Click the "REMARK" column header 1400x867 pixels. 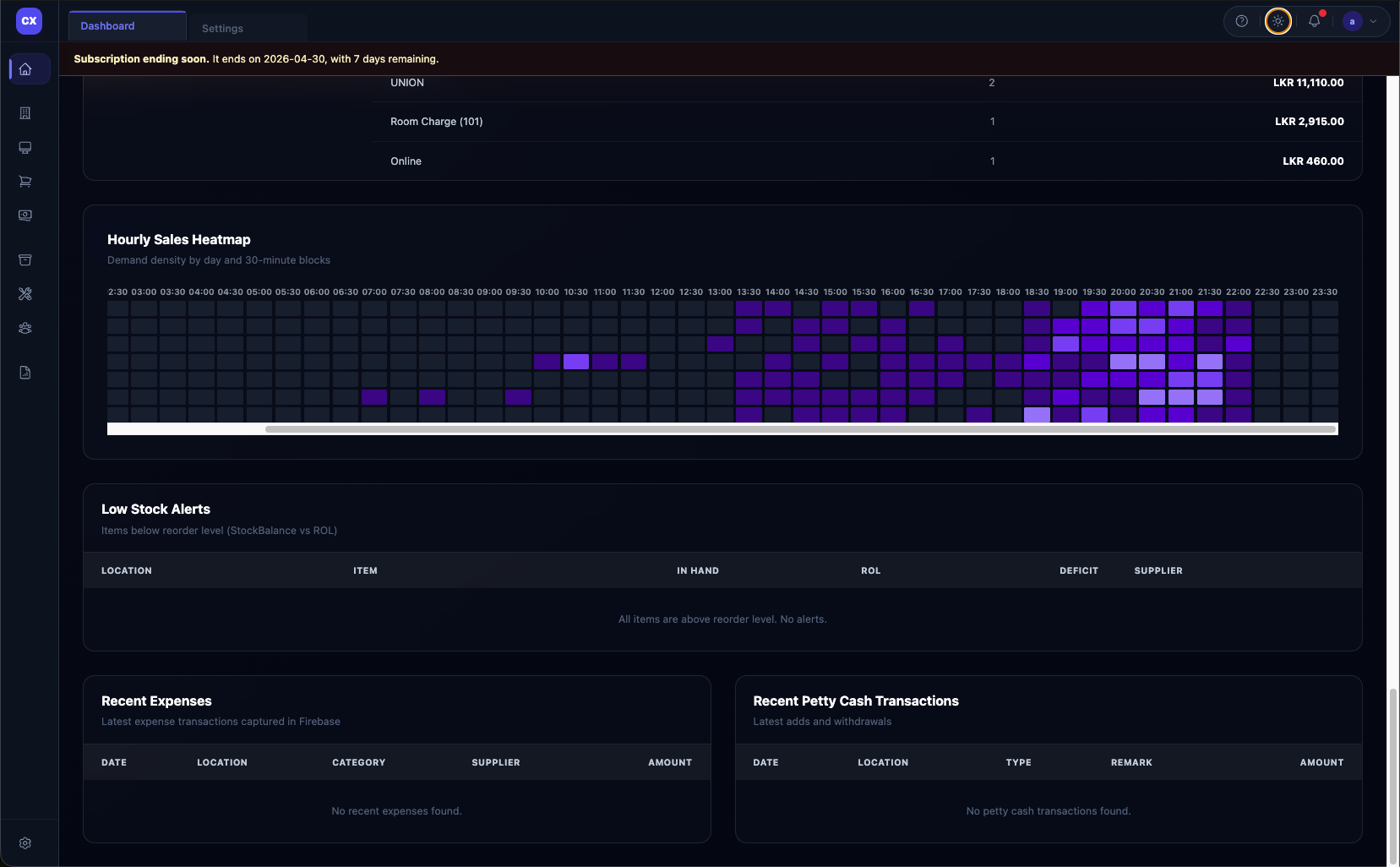point(1131,763)
